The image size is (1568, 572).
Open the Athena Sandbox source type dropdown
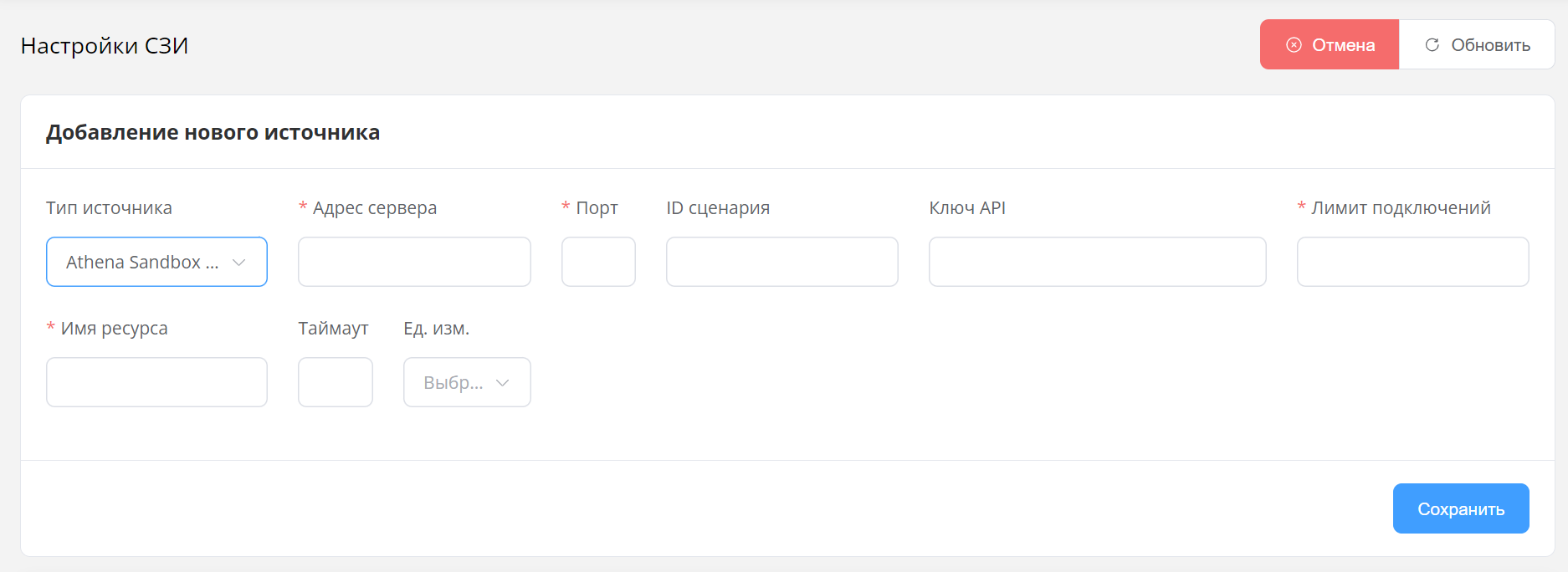(142, 263)
